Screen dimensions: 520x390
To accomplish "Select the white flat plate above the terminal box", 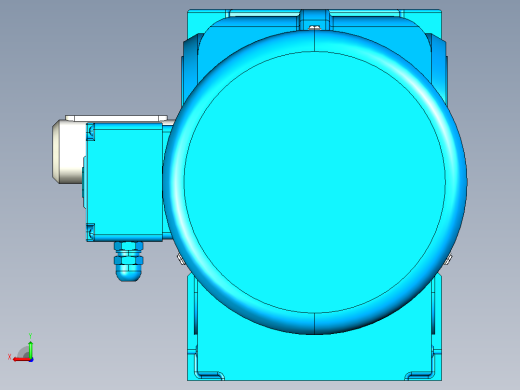I will [x=116, y=118].
